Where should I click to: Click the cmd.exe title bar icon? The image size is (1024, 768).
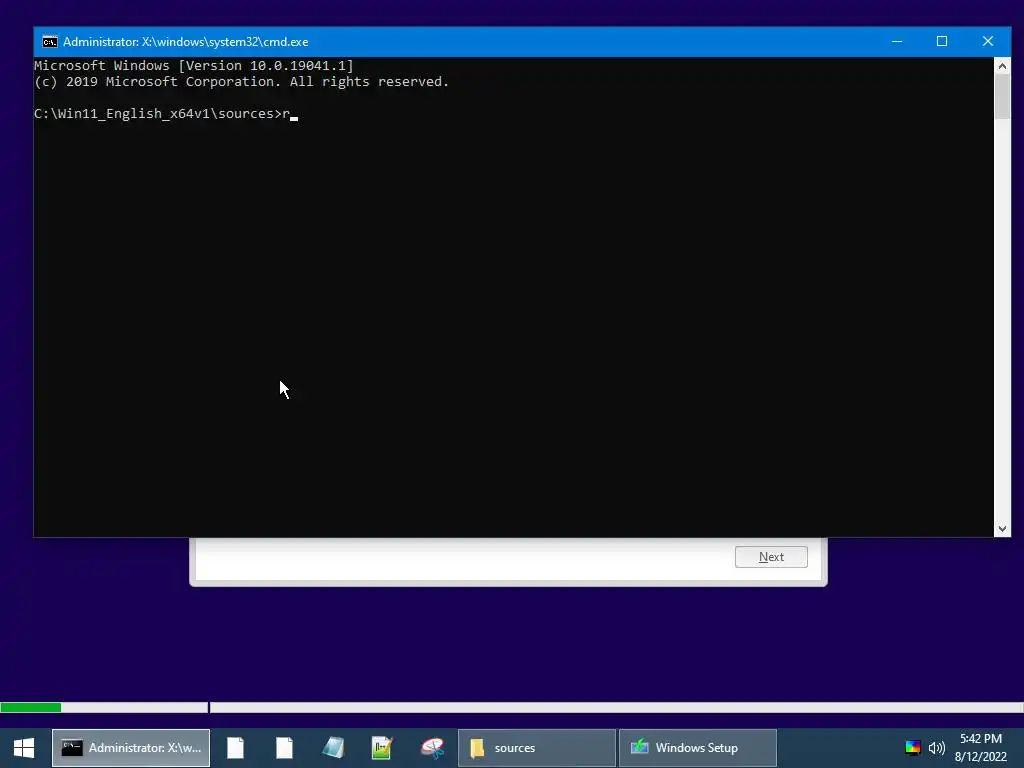coord(50,42)
